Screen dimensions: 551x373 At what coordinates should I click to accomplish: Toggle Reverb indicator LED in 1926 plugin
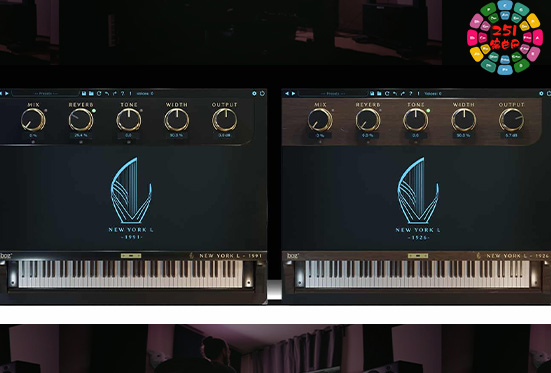(381, 111)
